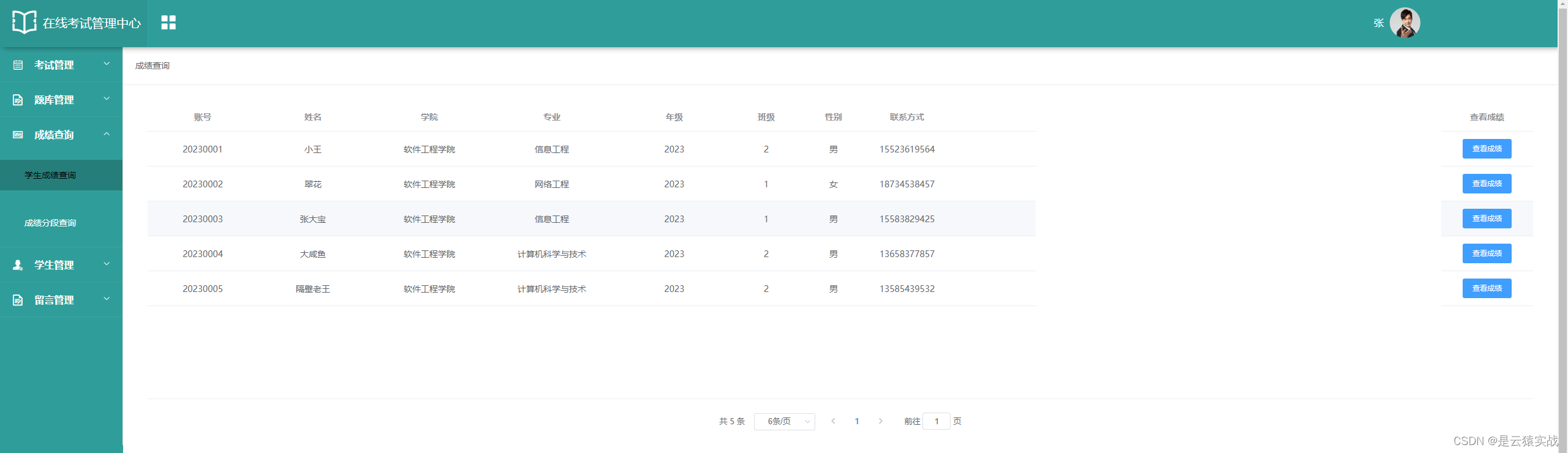Click the 共 5 条 total count
Screen dimensions: 1568x453
[x=732, y=421]
